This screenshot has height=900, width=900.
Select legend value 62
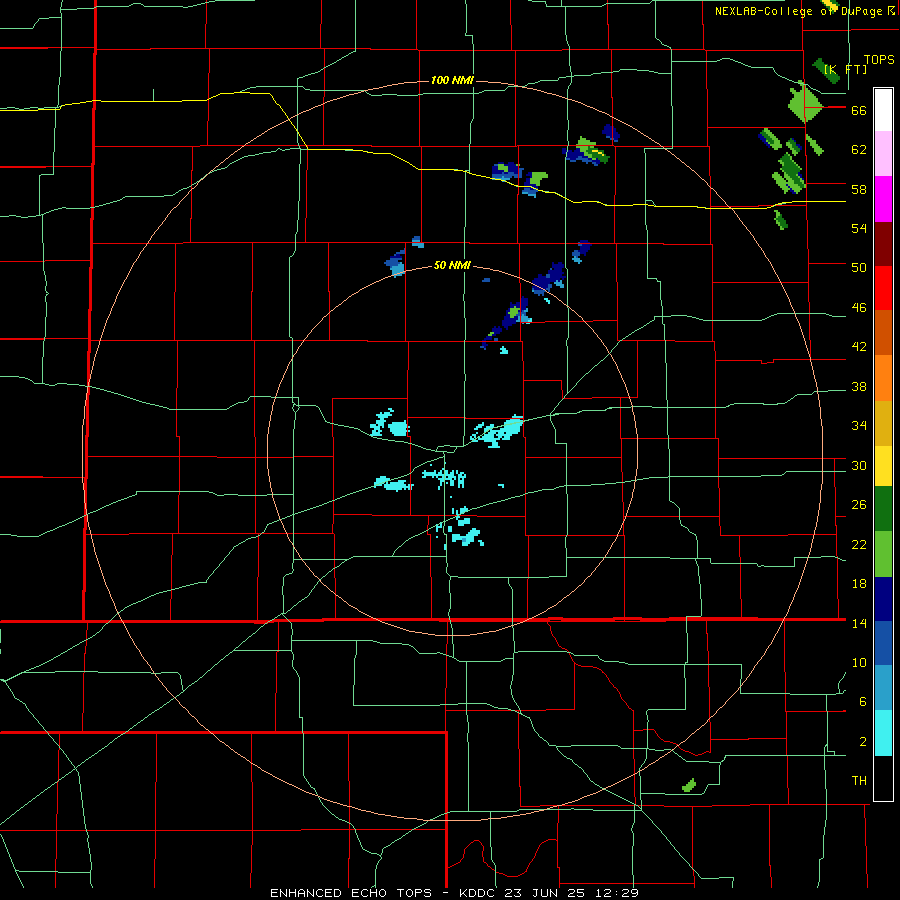859,150
